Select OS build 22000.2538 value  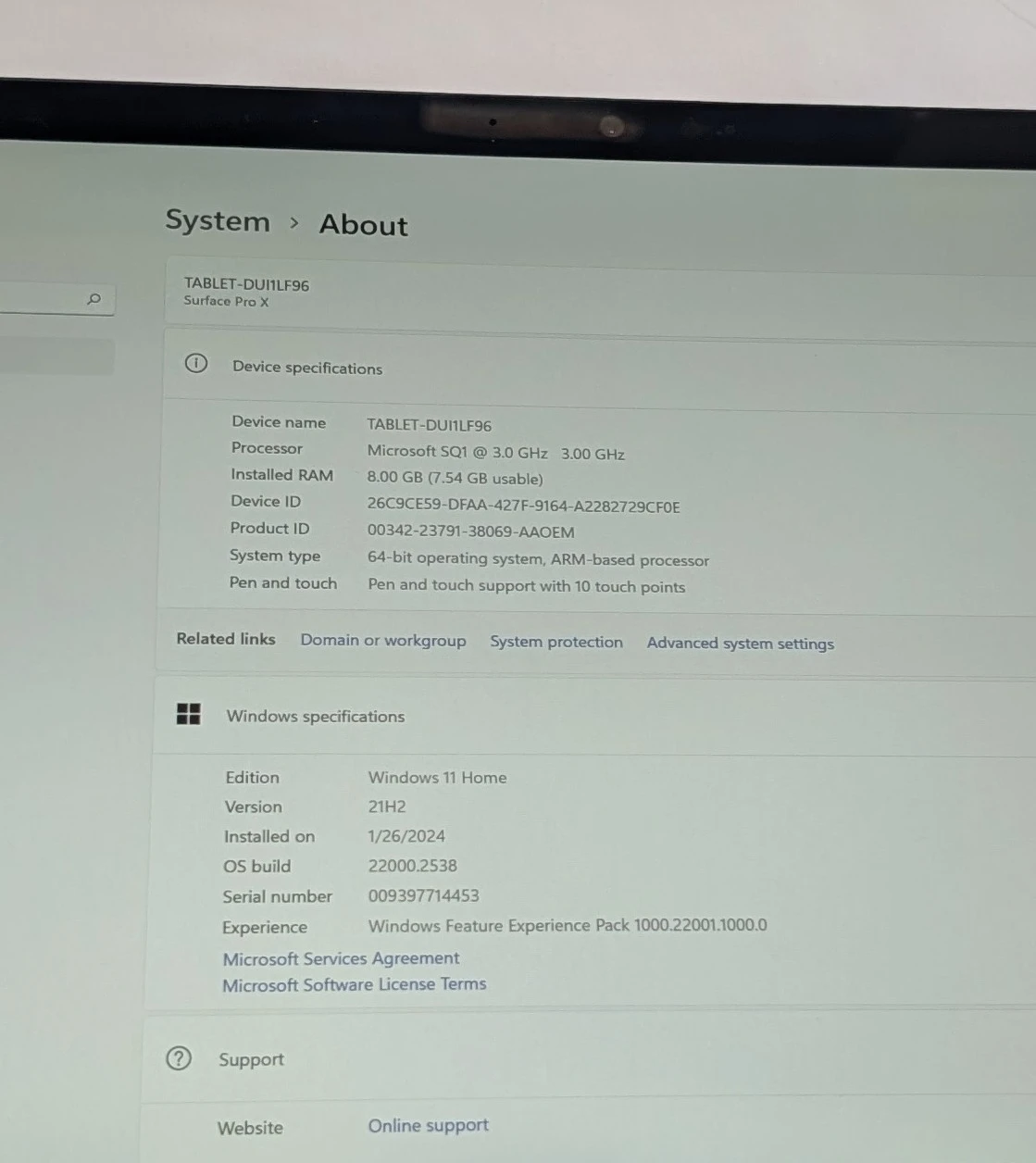click(x=412, y=866)
